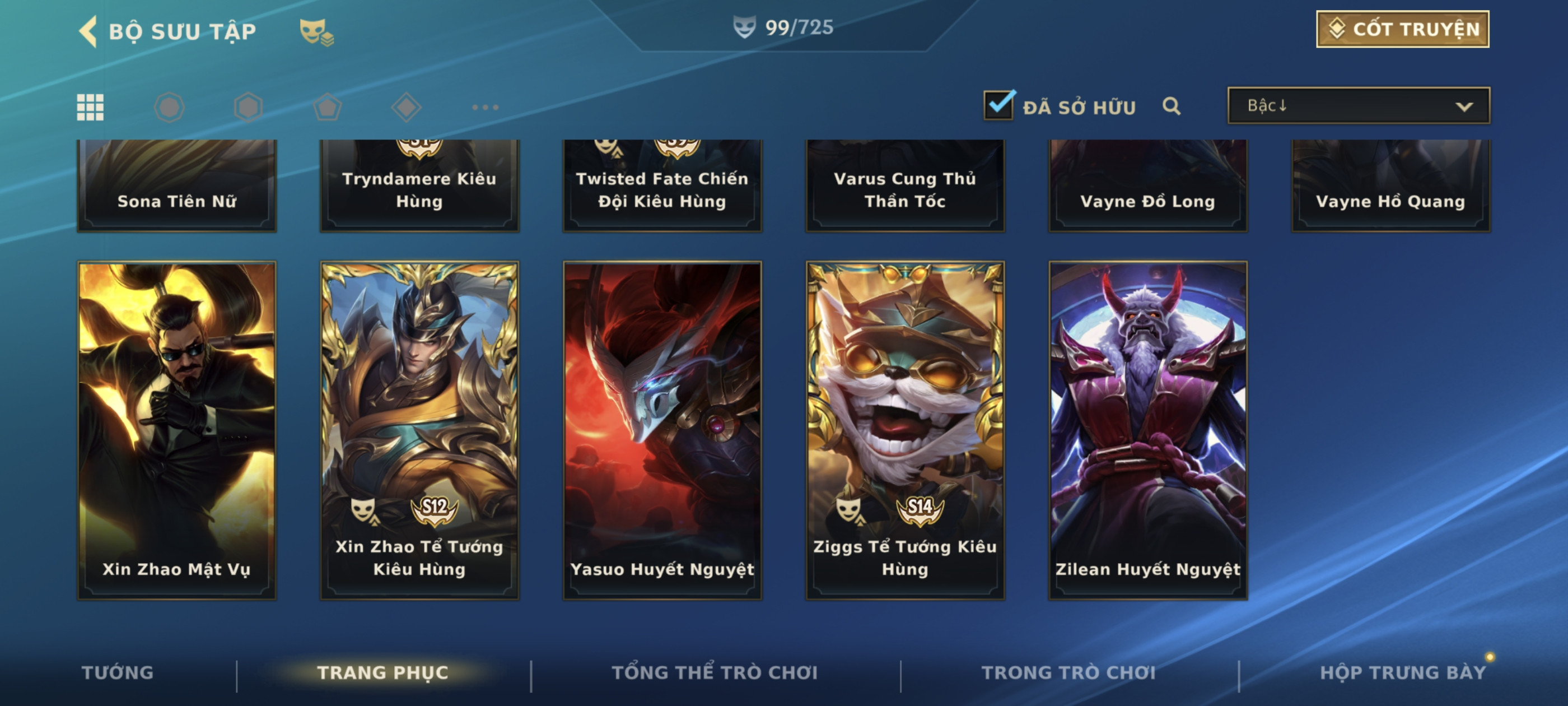Open the mask collection sets icon
This screenshot has height=706, width=1568.
point(316,32)
